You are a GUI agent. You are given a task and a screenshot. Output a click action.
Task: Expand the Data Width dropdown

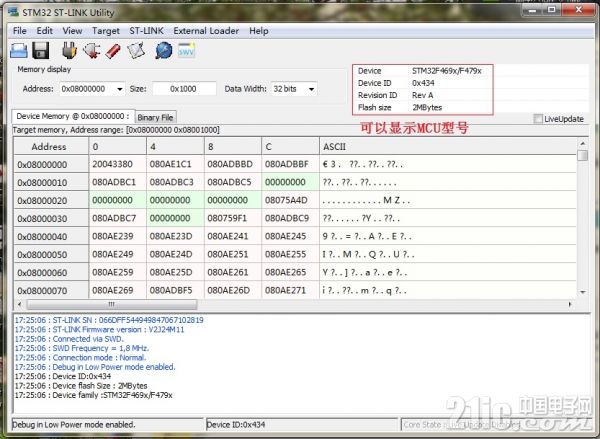pos(311,89)
